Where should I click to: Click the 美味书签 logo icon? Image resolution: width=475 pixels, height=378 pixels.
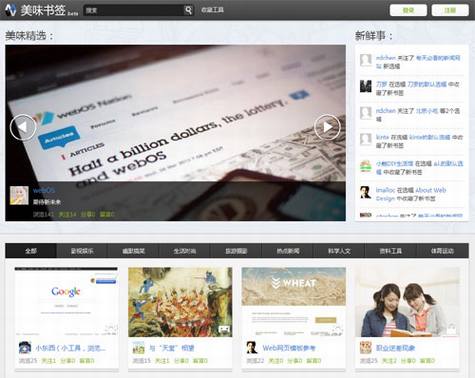point(11,10)
